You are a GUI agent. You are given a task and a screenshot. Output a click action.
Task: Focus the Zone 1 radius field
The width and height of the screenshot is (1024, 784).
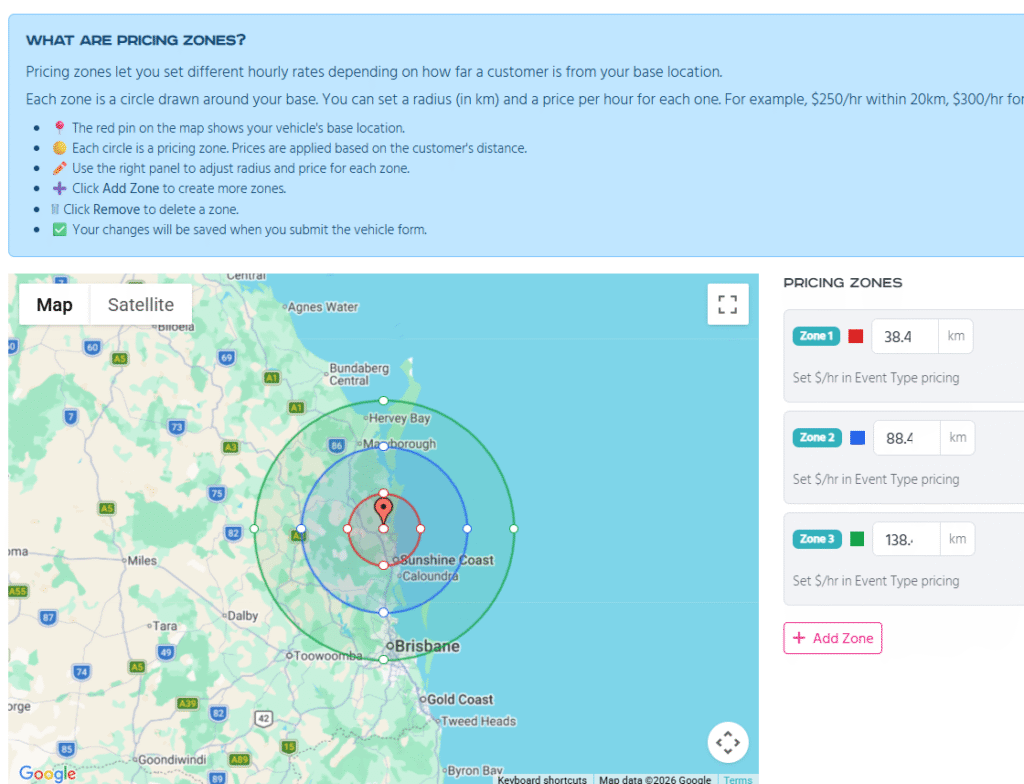pyautogui.click(x=904, y=337)
